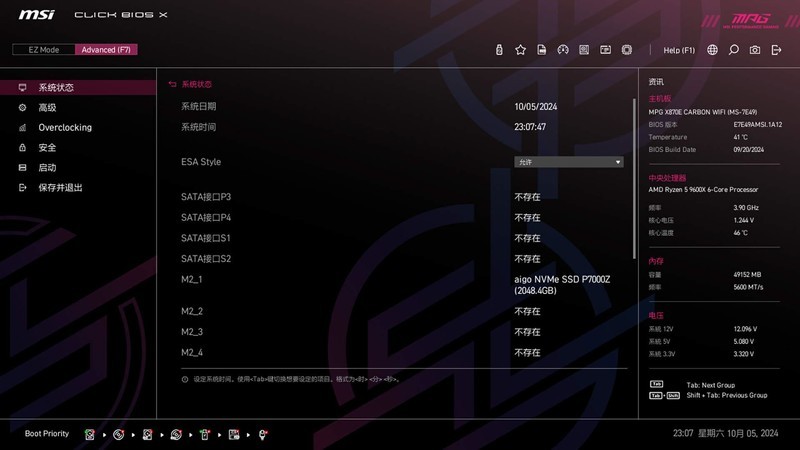Open the 保存并退出 sidebar menu

pyautogui.click(x=78, y=187)
